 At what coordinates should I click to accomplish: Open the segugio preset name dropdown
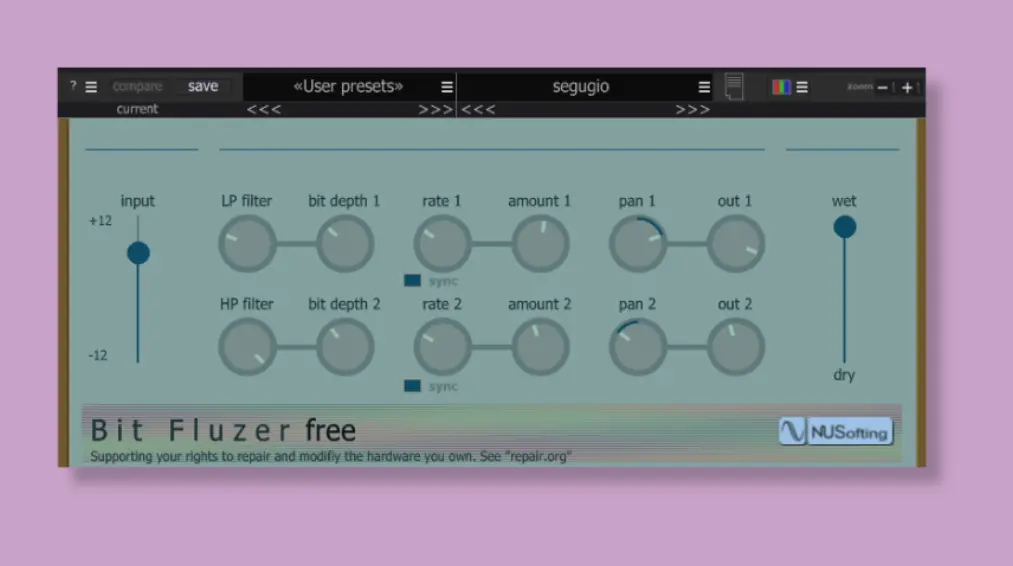point(581,87)
